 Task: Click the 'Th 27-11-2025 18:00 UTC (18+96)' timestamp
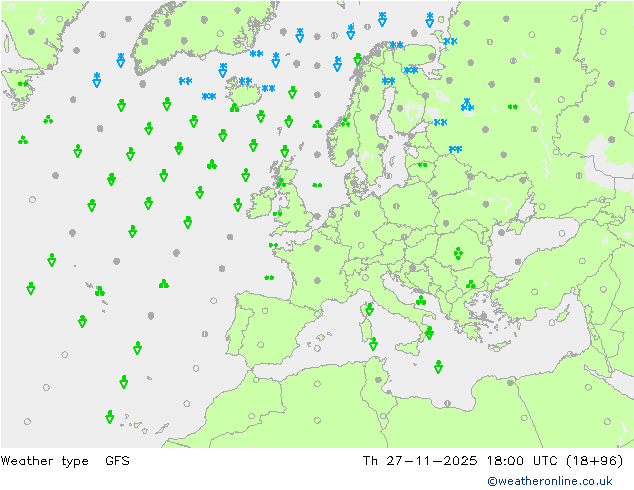(492, 461)
